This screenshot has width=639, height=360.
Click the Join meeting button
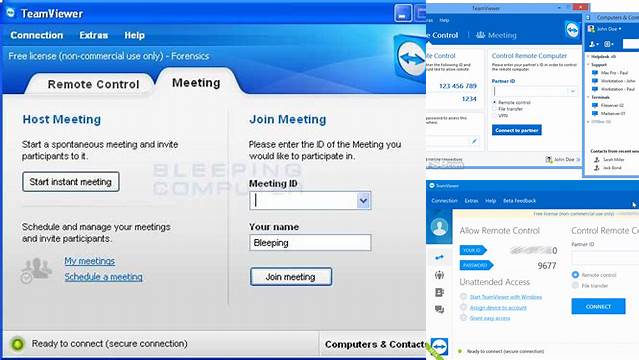pyautogui.click(x=291, y=277)
